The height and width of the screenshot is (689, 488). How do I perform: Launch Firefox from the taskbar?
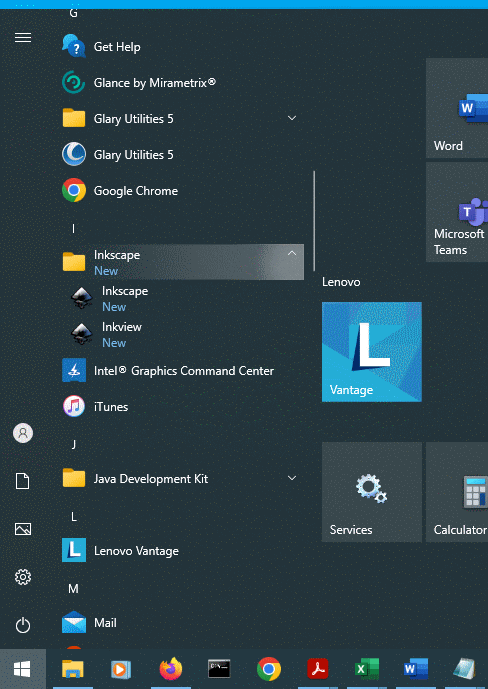(x=171, y=669)
